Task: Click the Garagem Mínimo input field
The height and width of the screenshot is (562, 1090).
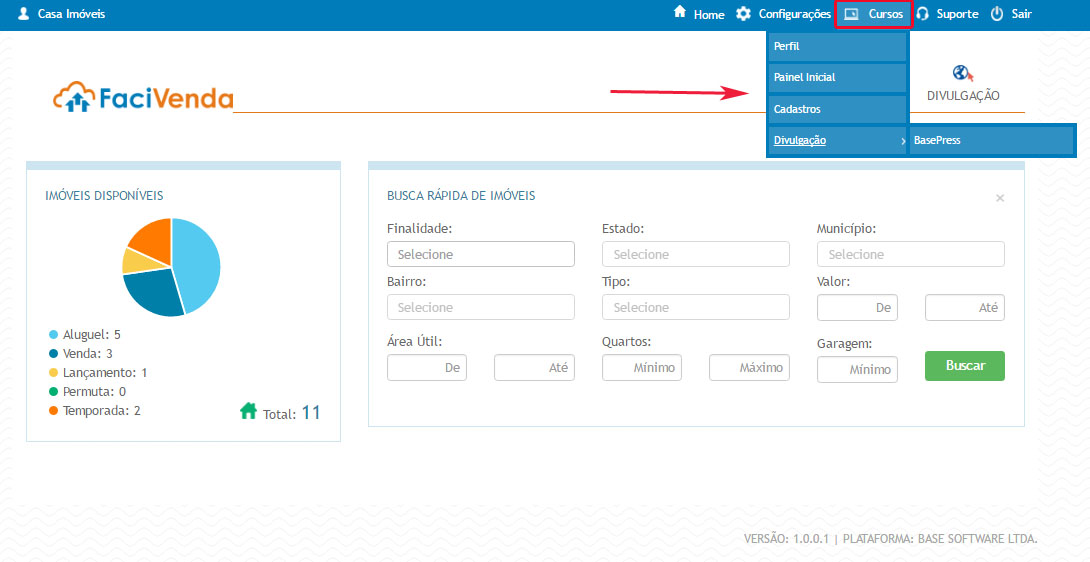Action: pos(857,369)
